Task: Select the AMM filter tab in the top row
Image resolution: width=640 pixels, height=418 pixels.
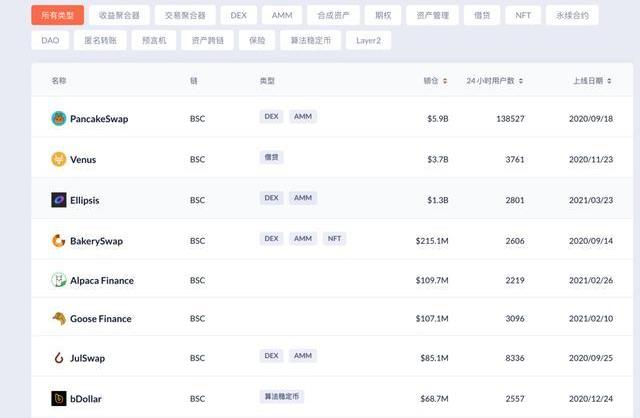Action: coord(282,16)
